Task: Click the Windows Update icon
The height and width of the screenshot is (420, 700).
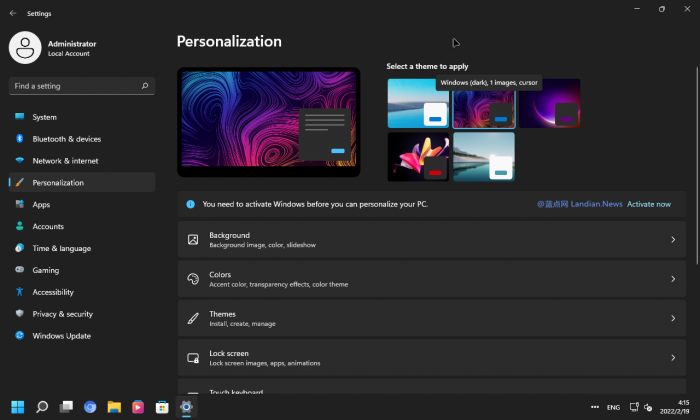Action: 19,336
